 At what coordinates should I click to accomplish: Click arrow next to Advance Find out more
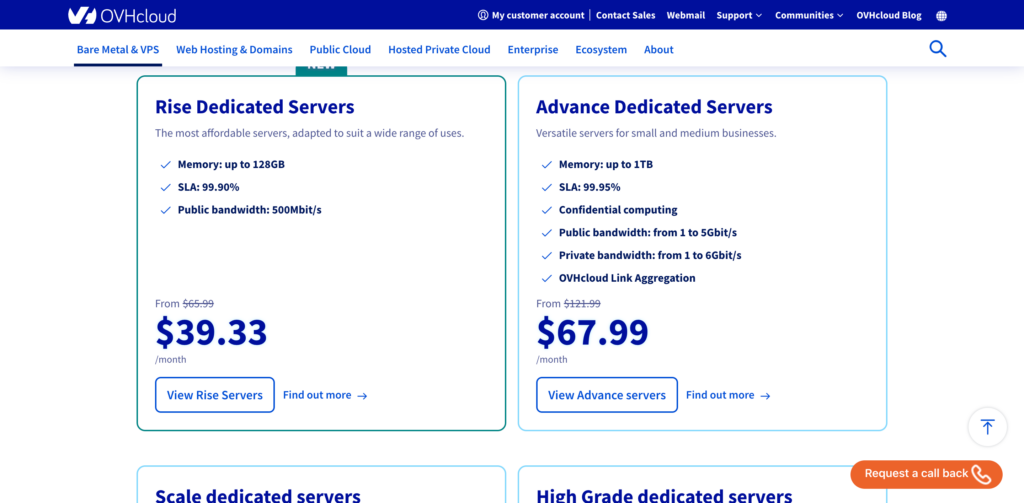pos(765,396)
